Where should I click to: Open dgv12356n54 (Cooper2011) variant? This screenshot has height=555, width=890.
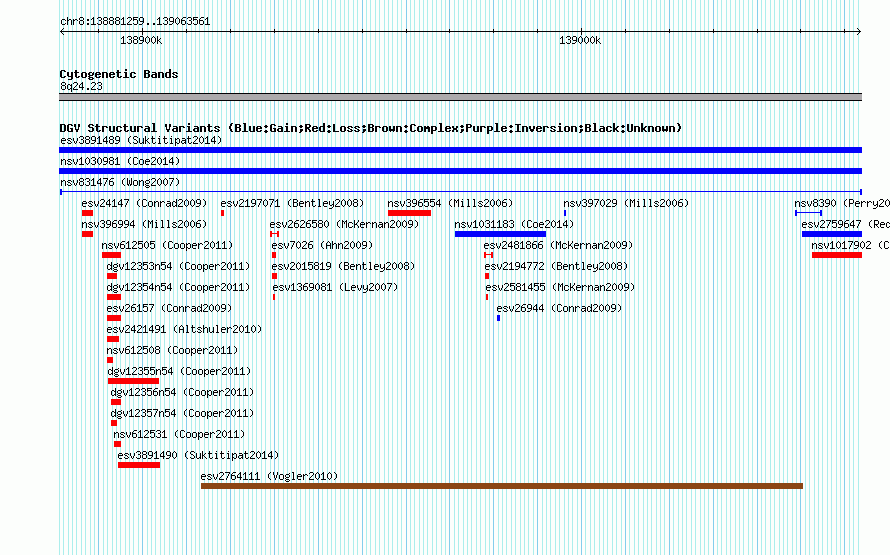click(x=182, y=392)
